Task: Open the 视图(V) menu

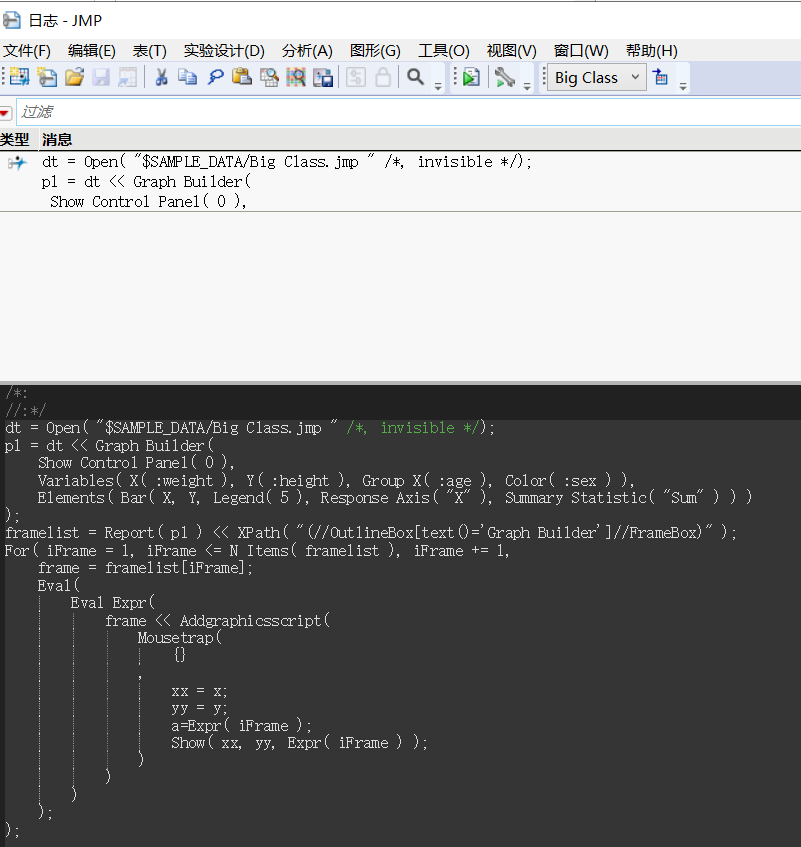Action: (511, 51)
